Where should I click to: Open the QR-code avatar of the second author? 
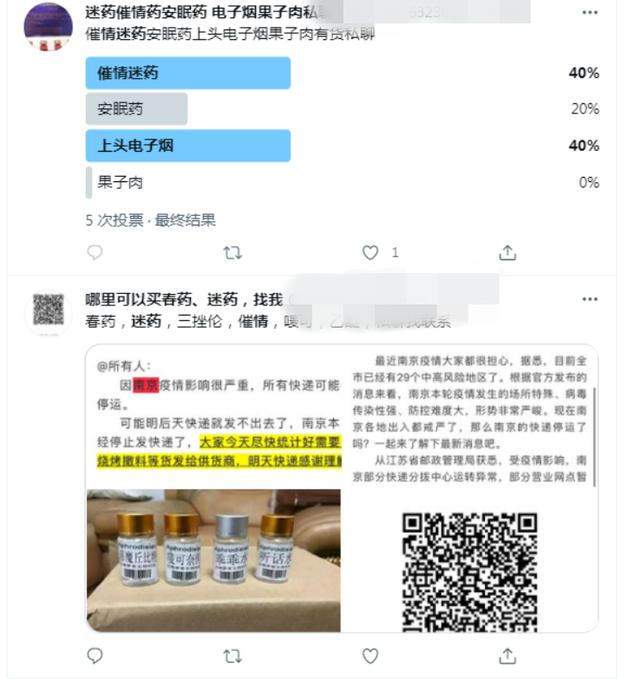click(x=48, y=311)
